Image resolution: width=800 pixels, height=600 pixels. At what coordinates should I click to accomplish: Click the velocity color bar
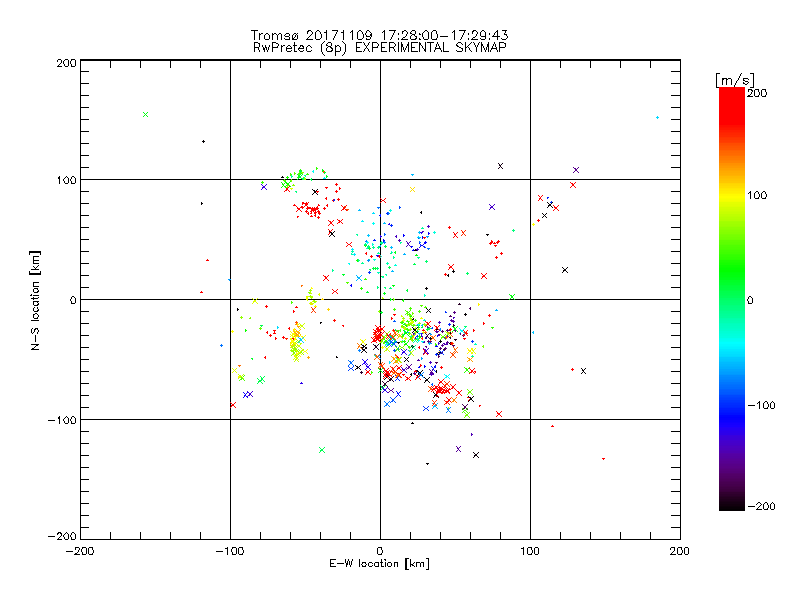click(x=732, y=299)
